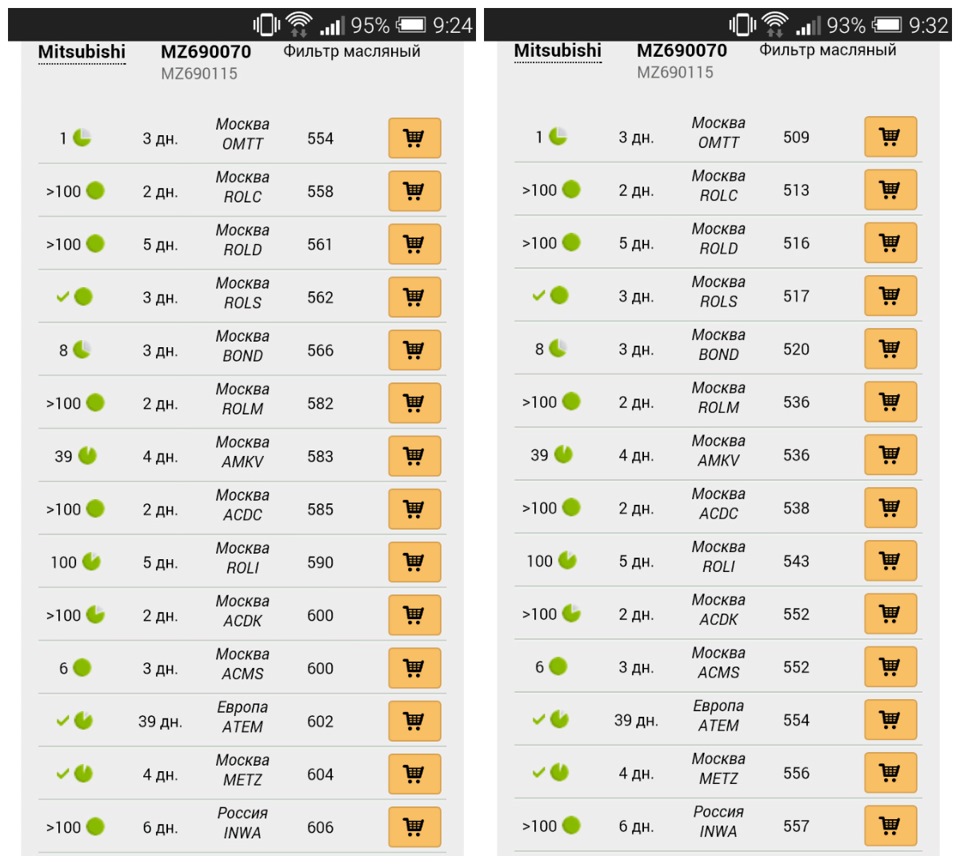The image size is (960, 864).
Task: Click checkmark availability icon on ROLS 517 row
Action: point(538,296)
